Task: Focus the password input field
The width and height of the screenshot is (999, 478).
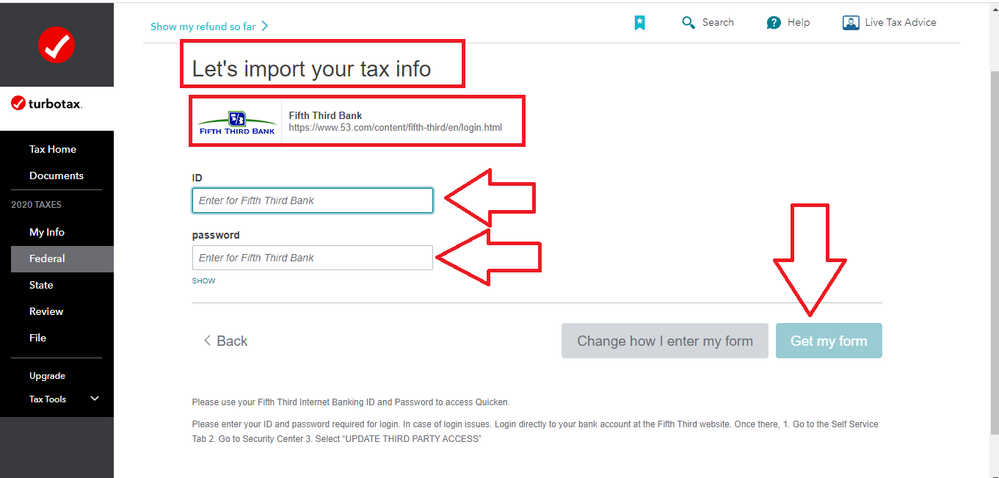Action: (312, 257)
